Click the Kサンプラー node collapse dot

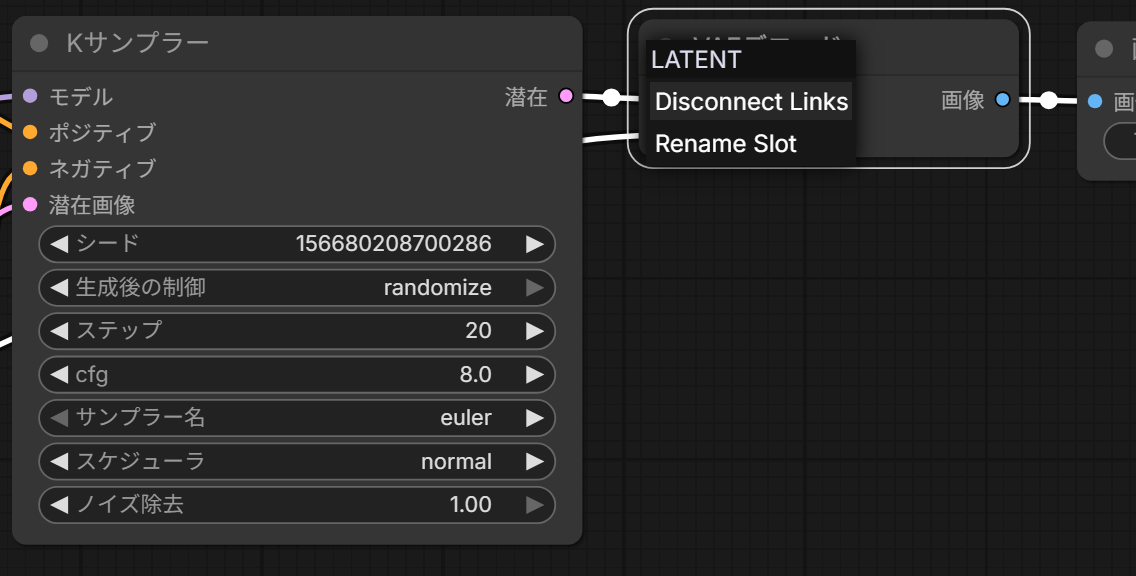(39, 43)
